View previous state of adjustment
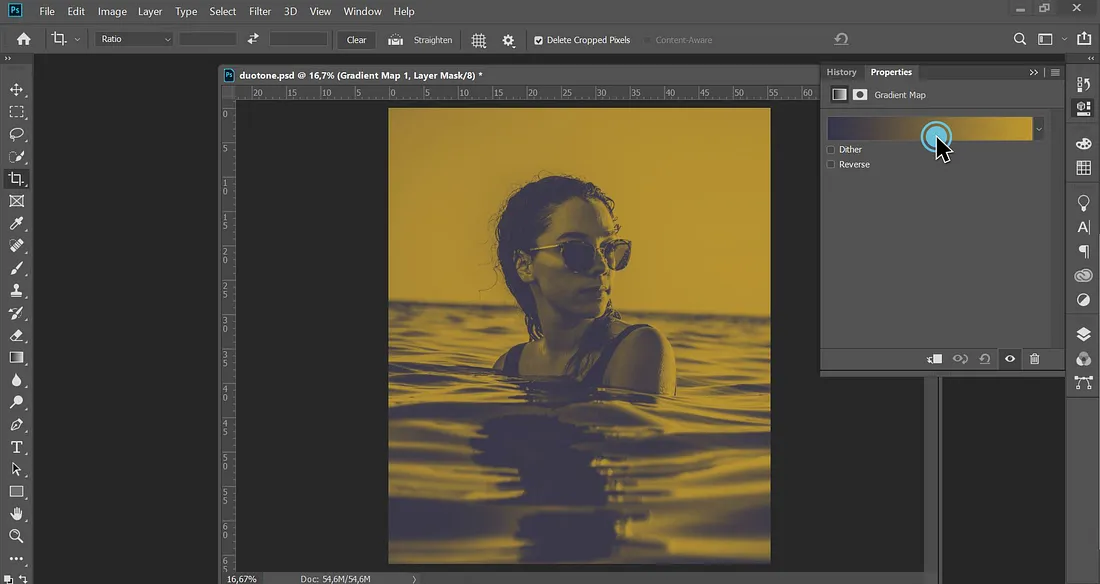 (960, 359)
